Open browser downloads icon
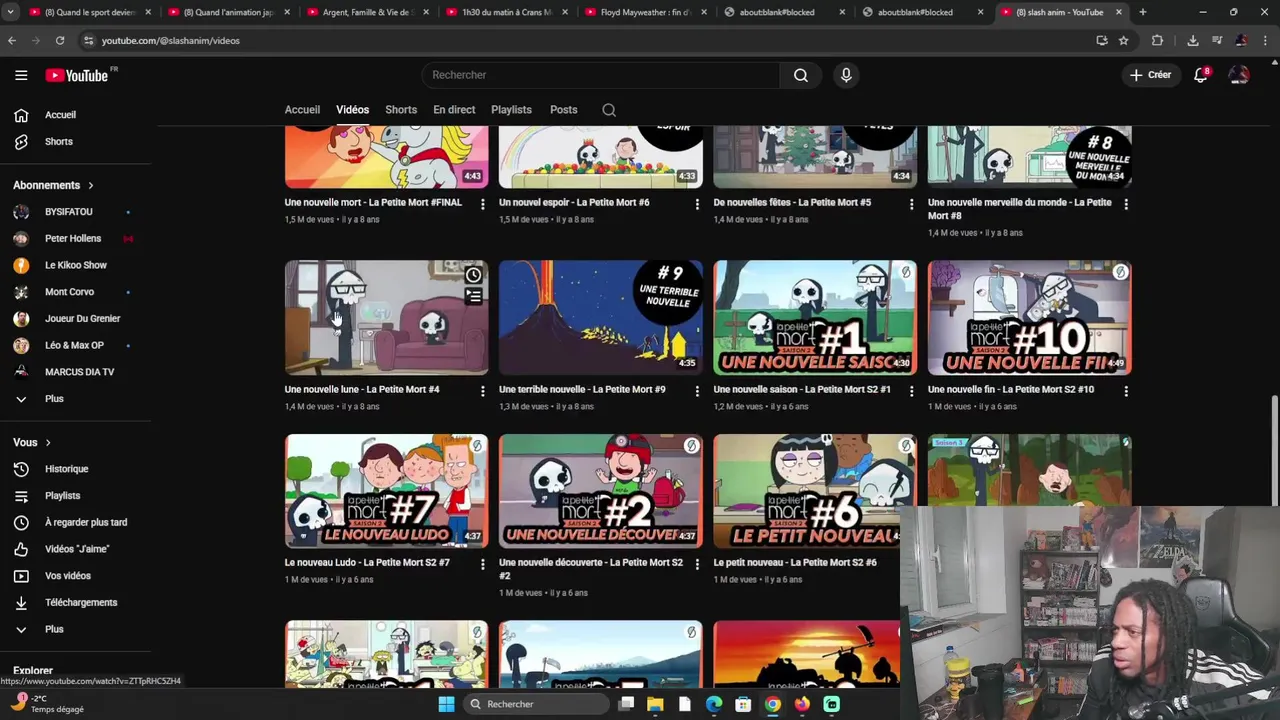1280x720 pixels. (1192, 41)
